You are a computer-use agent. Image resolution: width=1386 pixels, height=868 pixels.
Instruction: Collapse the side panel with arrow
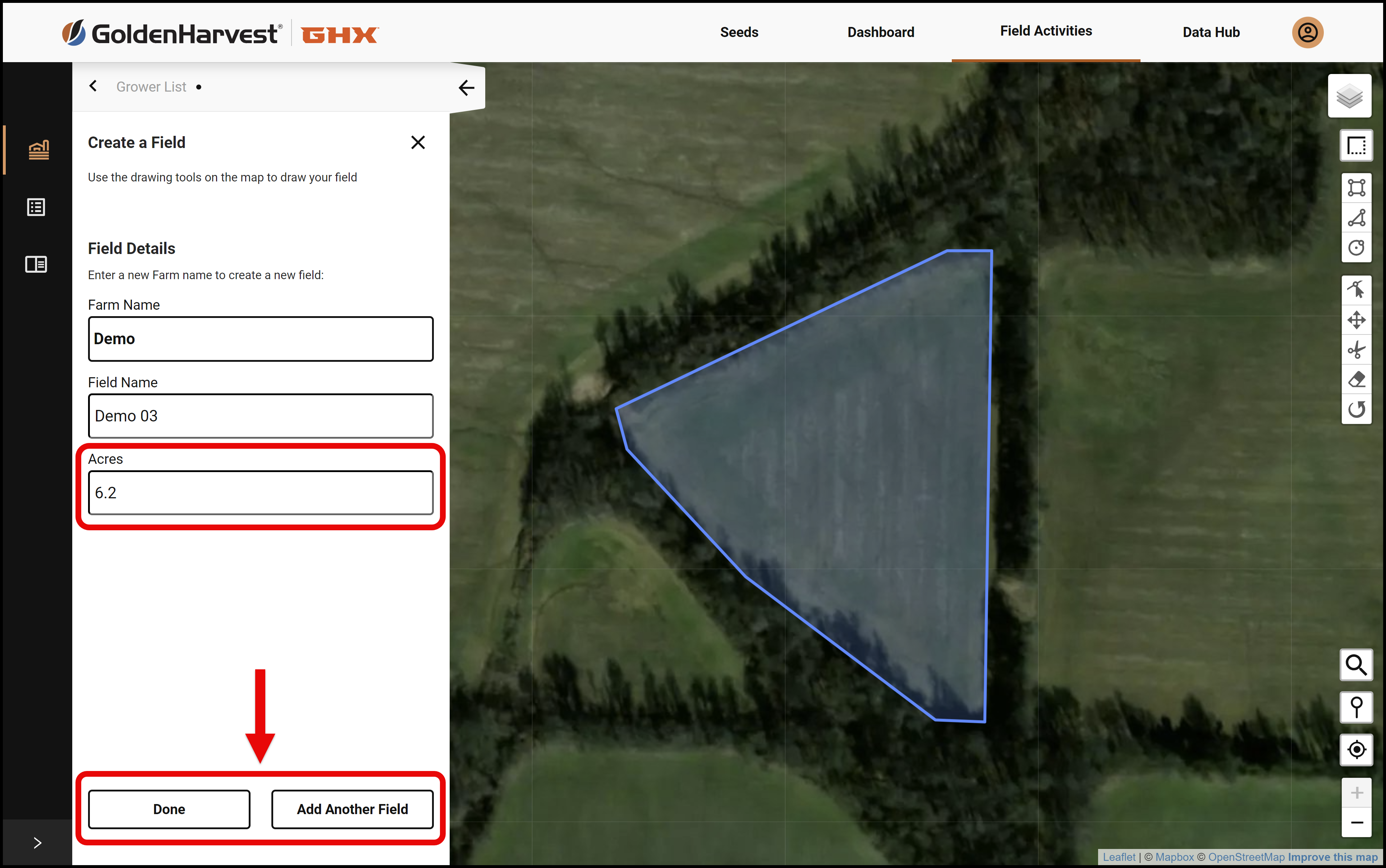(x=467, y=88)
